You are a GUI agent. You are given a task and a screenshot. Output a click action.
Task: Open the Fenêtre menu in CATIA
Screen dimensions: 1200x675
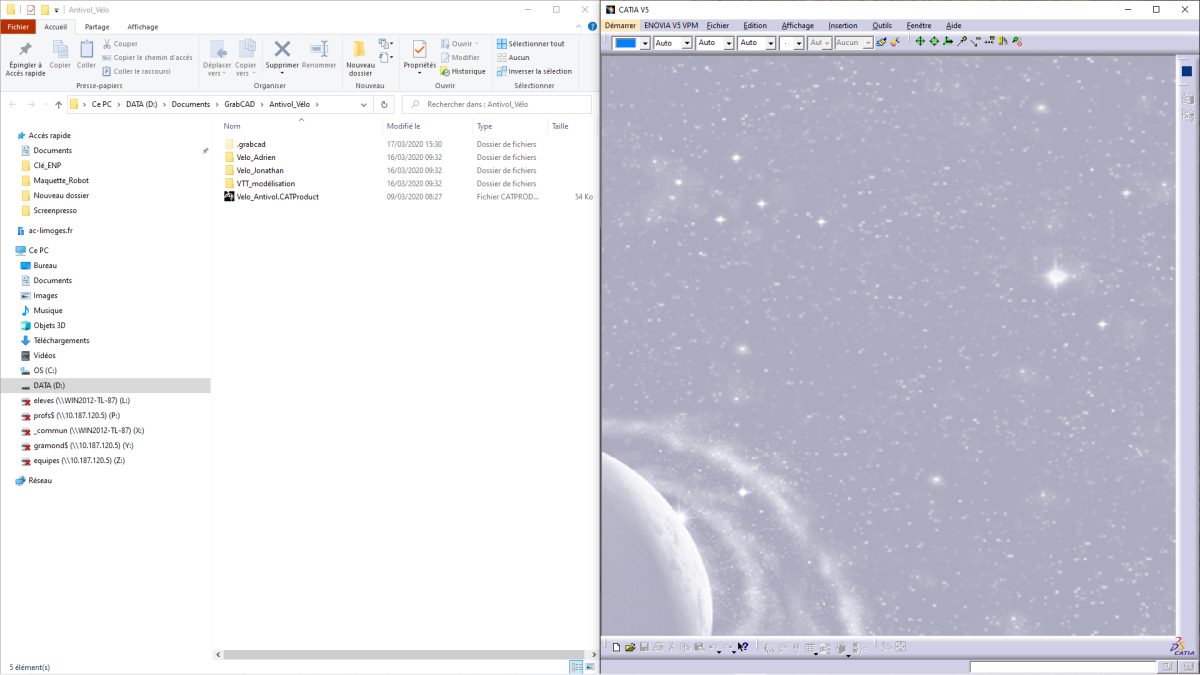point(918,25)
